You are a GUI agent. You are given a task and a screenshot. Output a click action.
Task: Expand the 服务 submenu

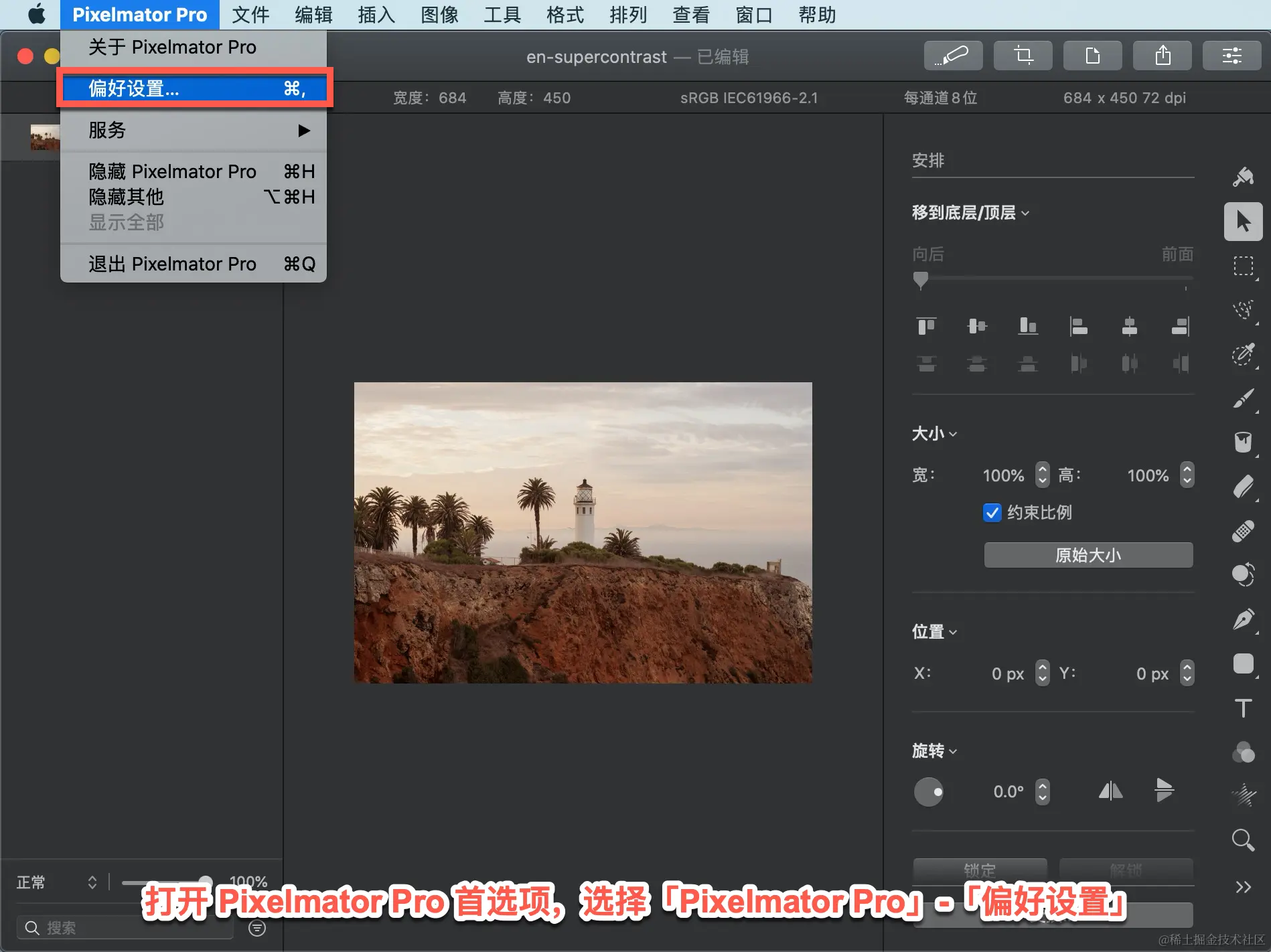point(194,130)
